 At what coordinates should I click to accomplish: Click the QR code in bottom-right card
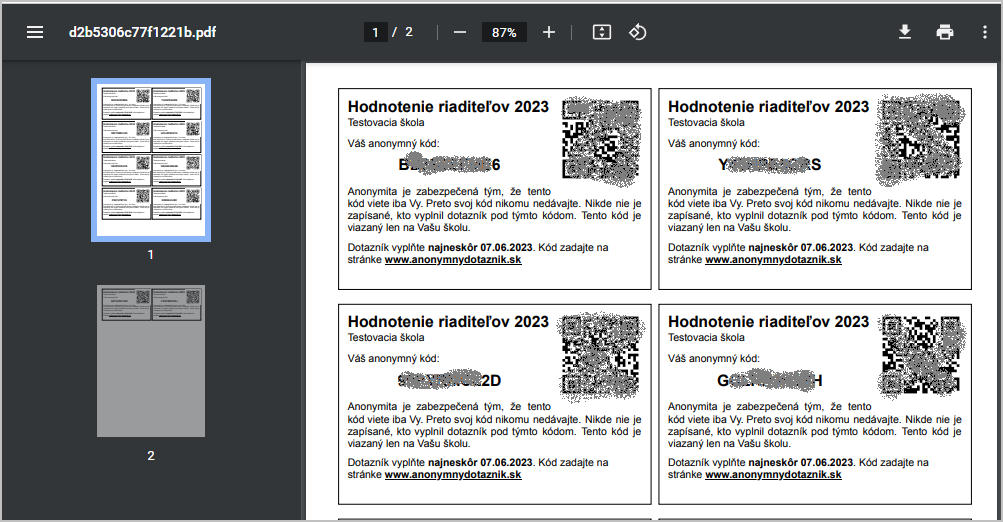921,355
